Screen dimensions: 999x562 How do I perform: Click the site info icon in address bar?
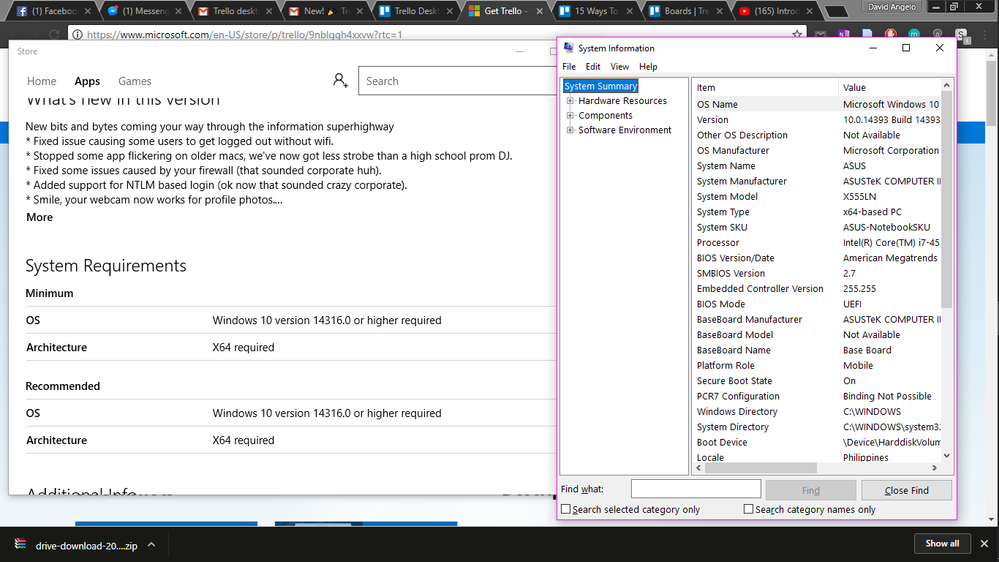pos(77,34)
